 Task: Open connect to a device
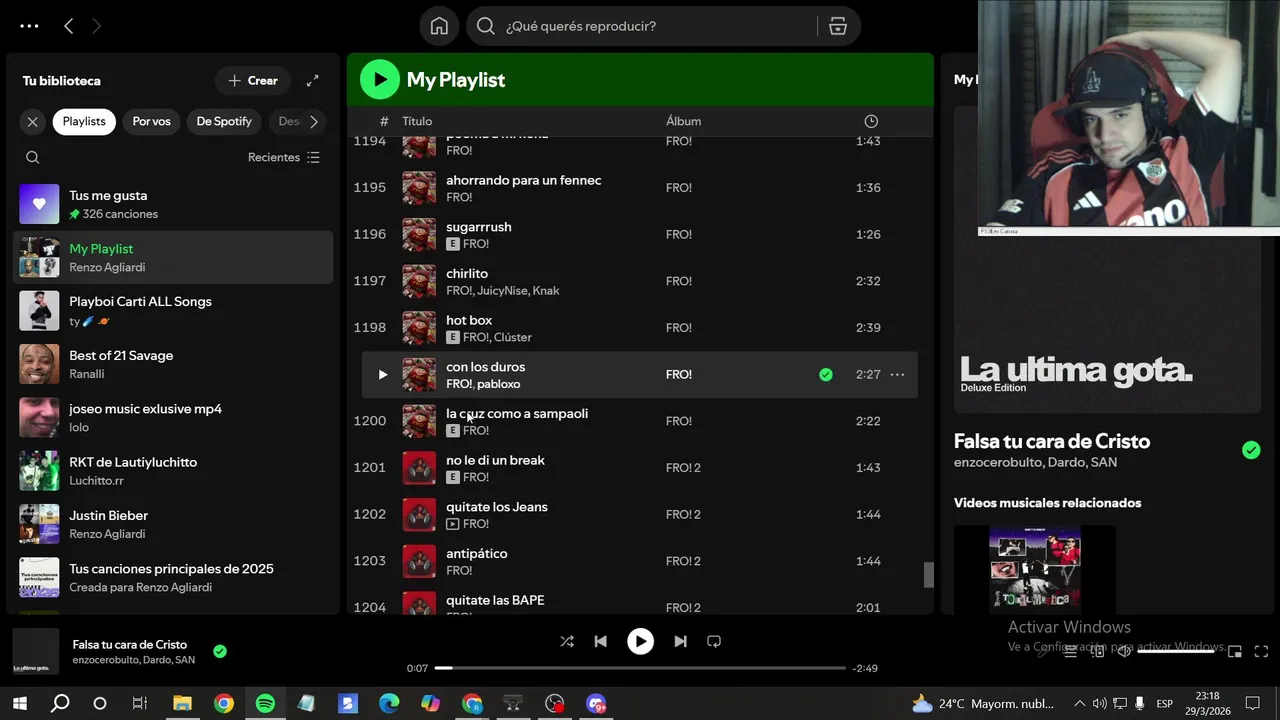coord(1097,651)
